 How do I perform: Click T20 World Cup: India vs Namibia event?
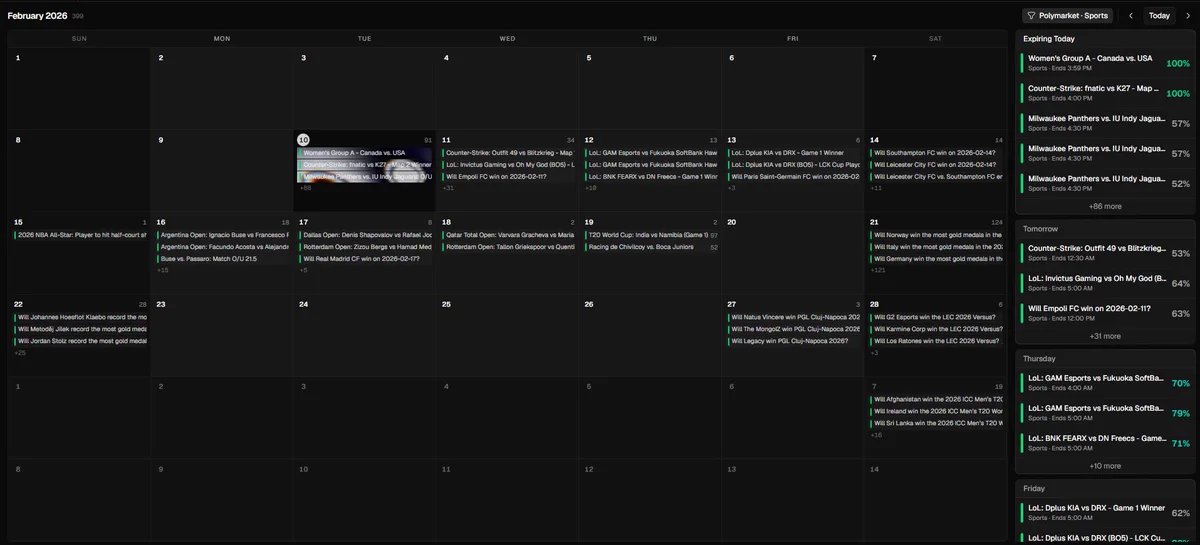coord(651,235)
